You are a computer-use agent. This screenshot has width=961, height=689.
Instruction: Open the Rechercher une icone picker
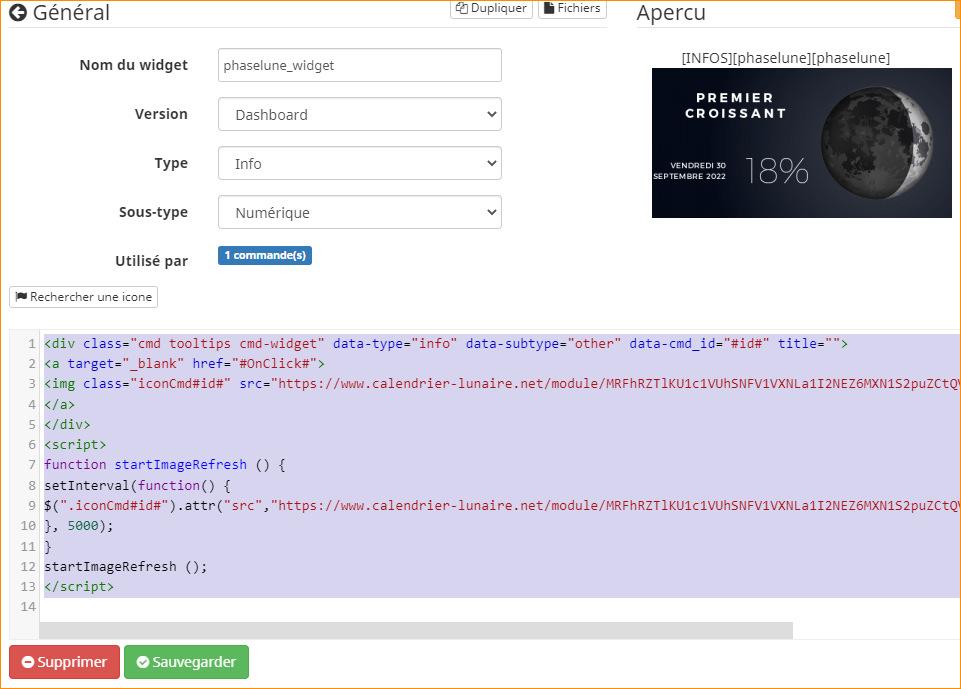[x=83, y=297]
